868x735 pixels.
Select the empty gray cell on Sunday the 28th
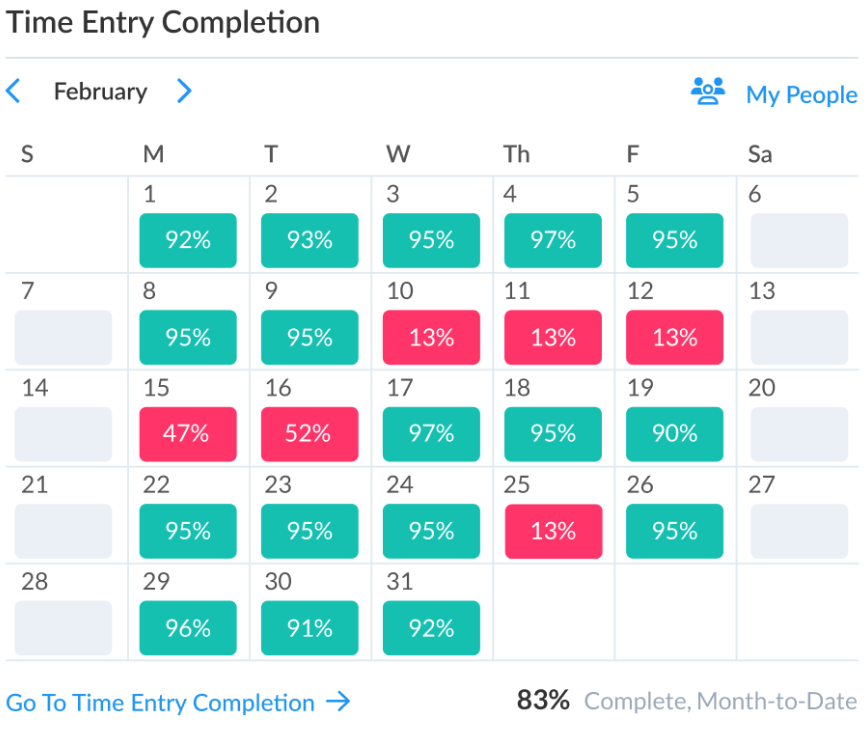(x=63, y=628)
